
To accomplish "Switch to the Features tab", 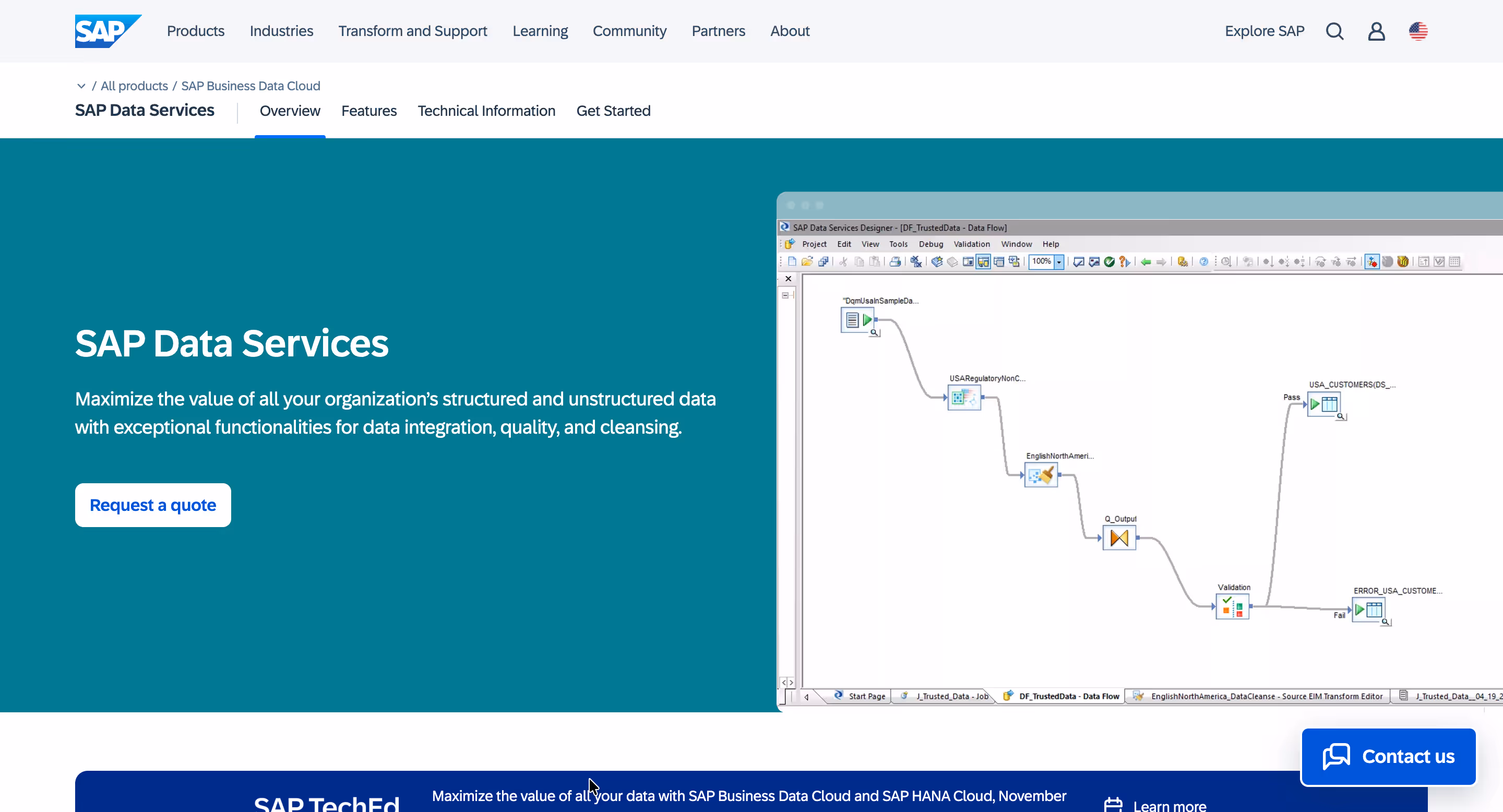I will click(x=369, y=111).
